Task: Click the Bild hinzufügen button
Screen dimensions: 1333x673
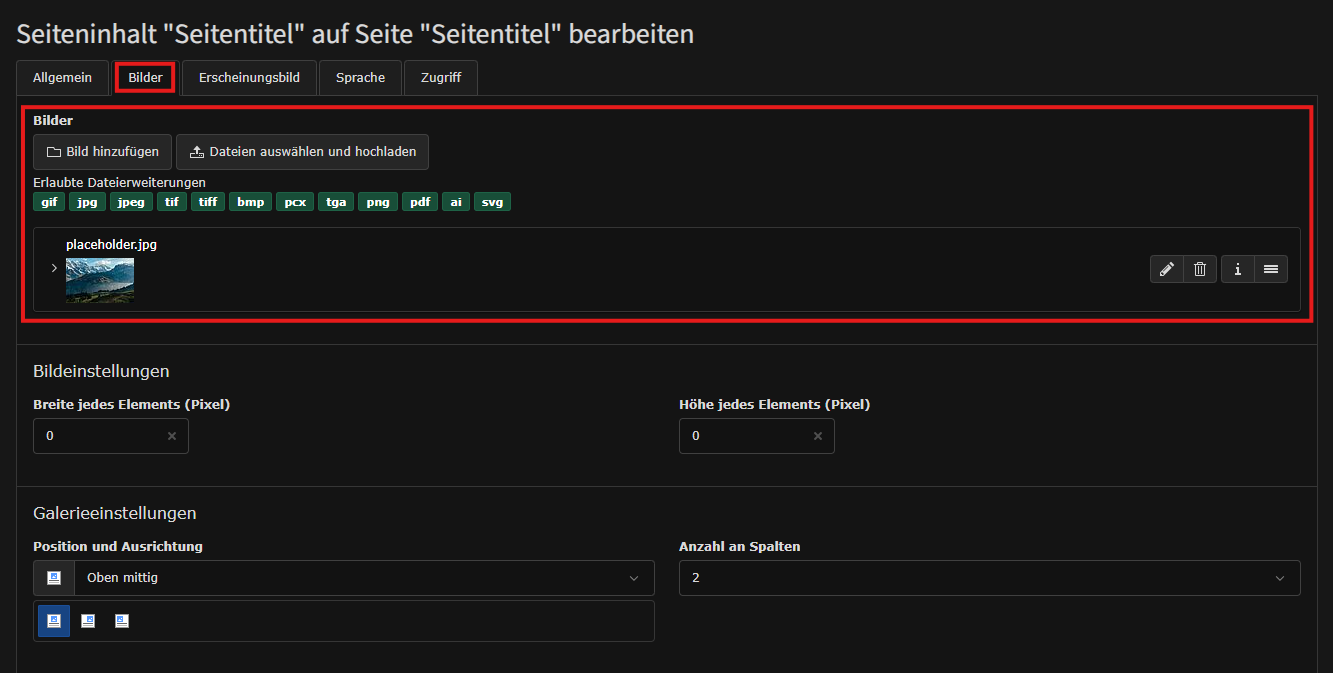Action: (103, 152)
